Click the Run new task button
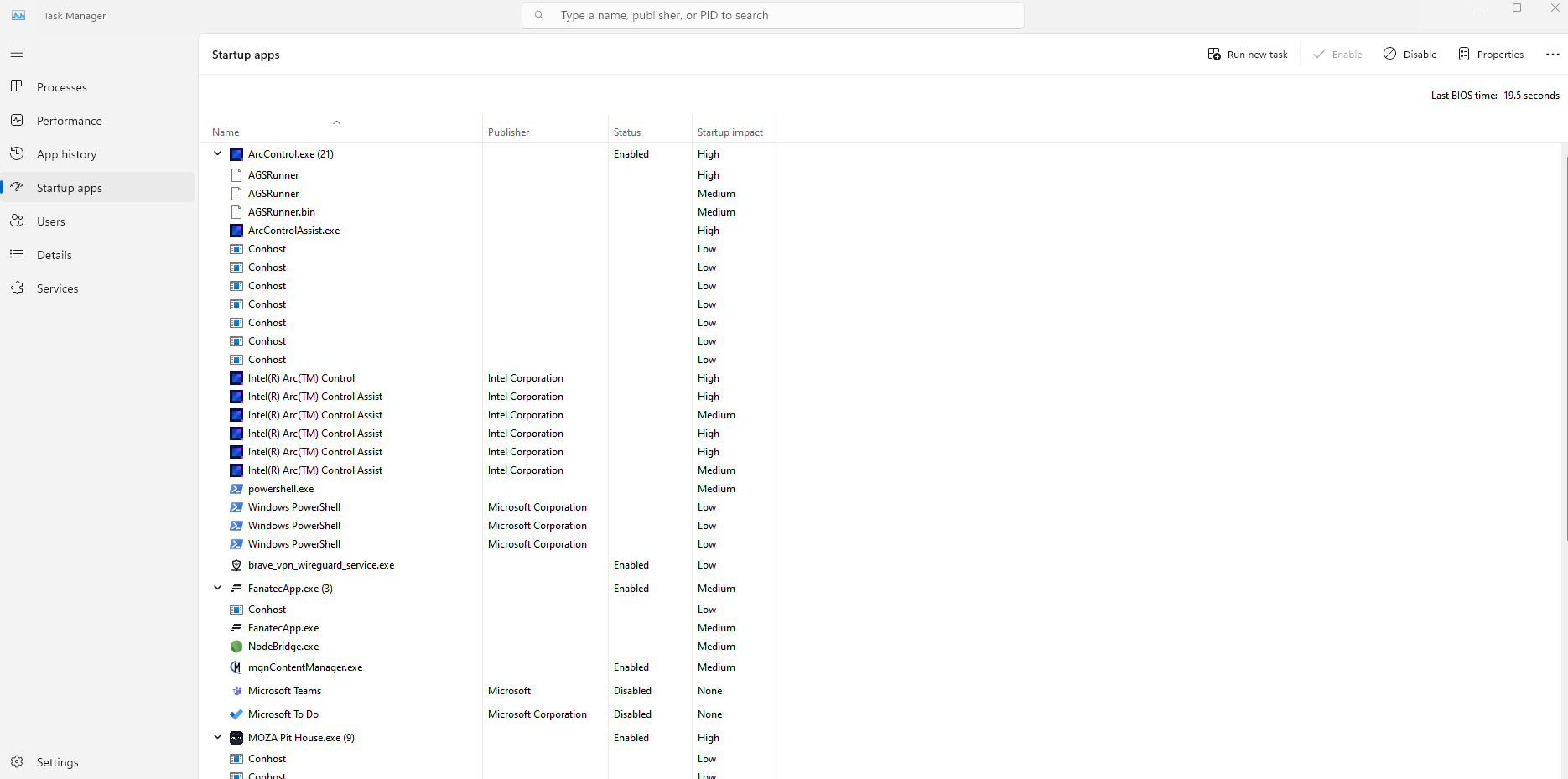Viewport: 1568px width, 779px height. click(1248, 54)
